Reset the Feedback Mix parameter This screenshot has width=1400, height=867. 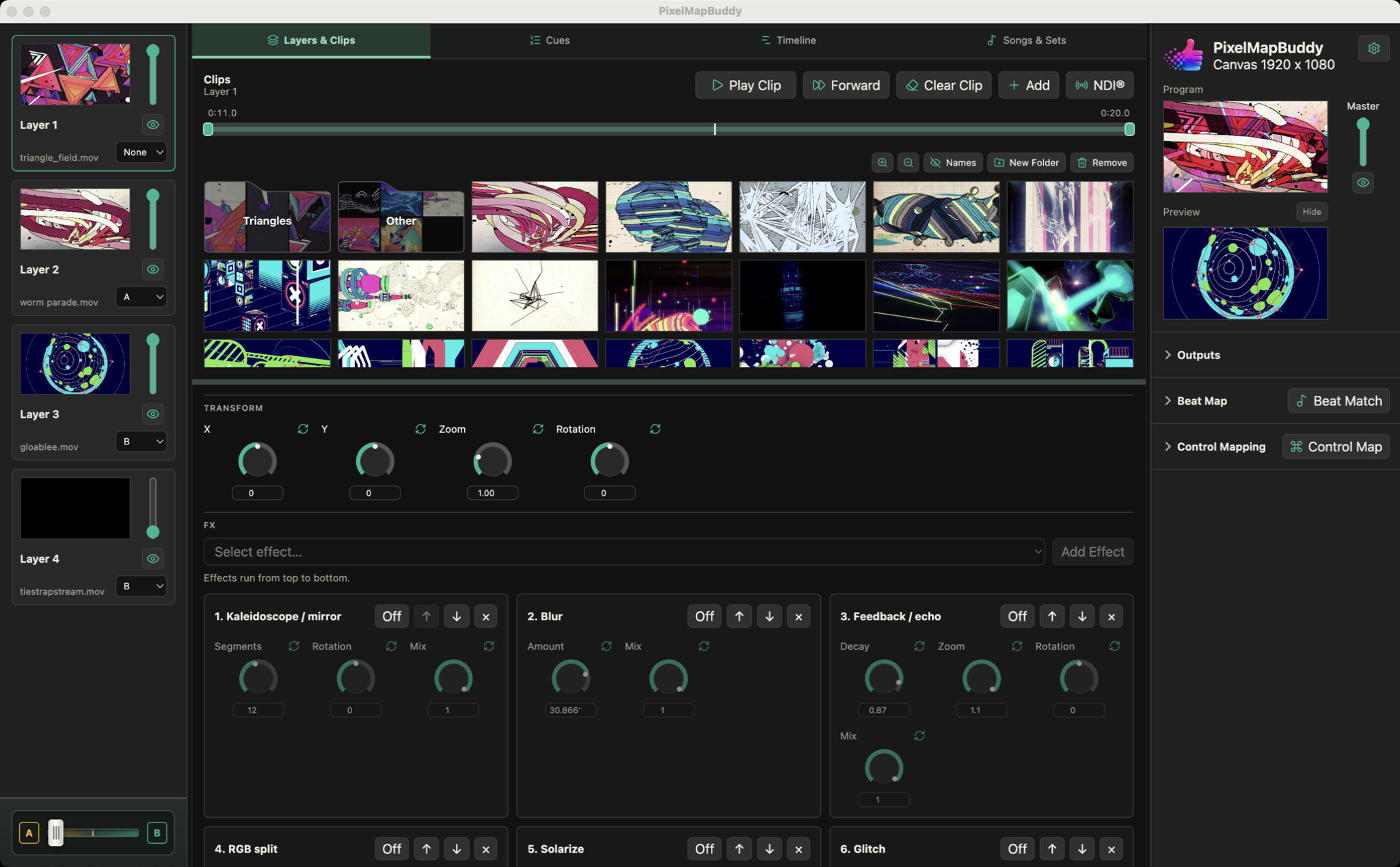(x=919, y=736)
